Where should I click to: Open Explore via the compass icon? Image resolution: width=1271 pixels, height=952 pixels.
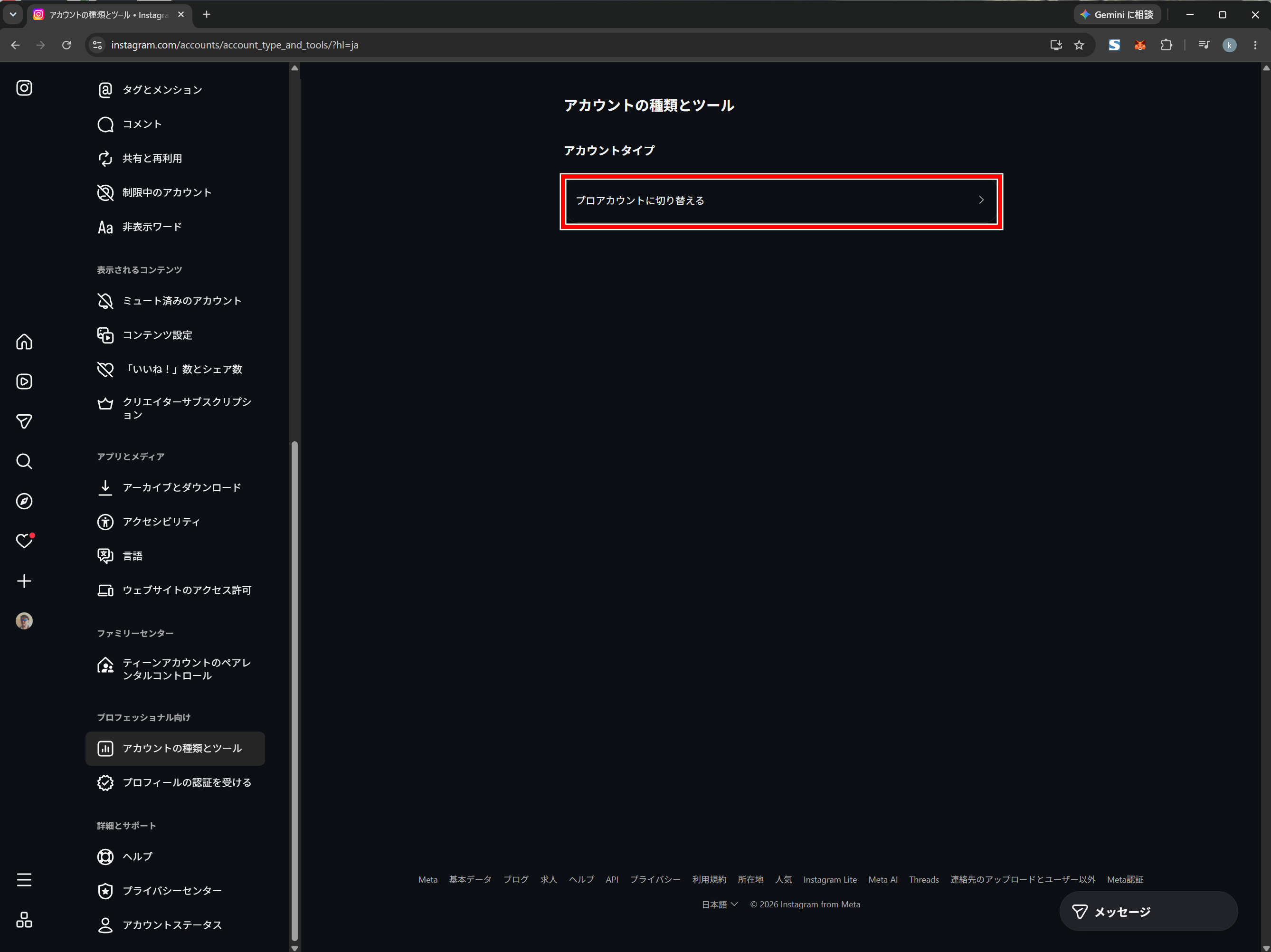pyautogui.click(x=24, y=501)
